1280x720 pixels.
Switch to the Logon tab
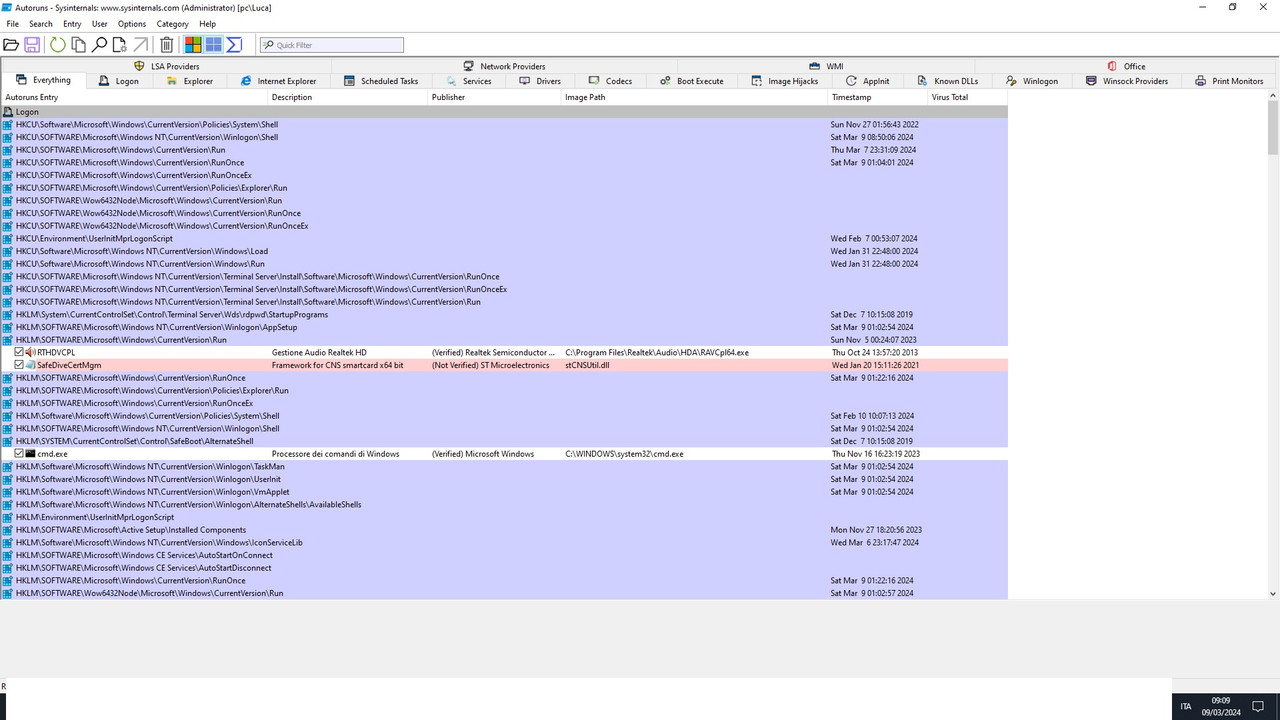(118, 81)
